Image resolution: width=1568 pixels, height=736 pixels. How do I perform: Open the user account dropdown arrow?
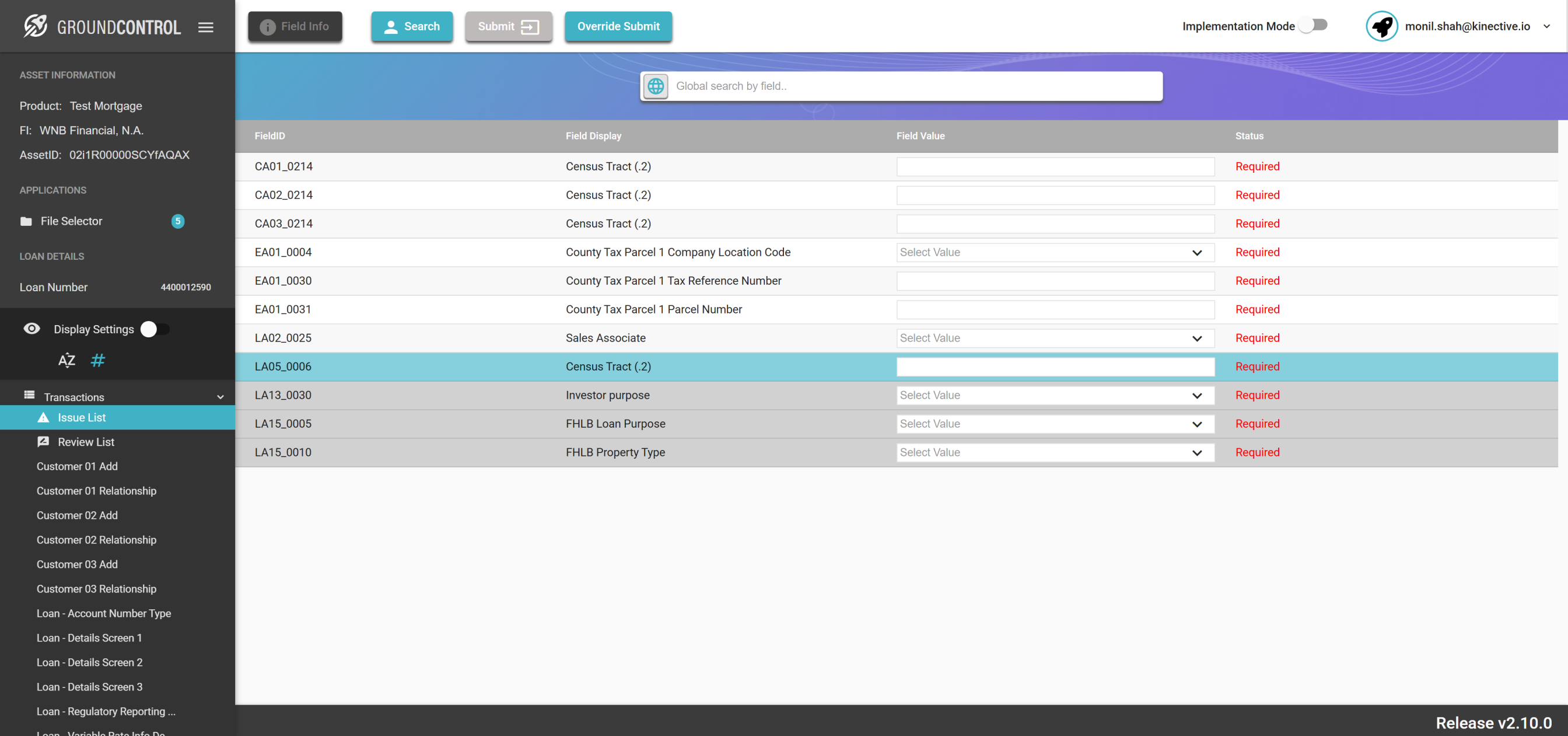pos(1546,26)
